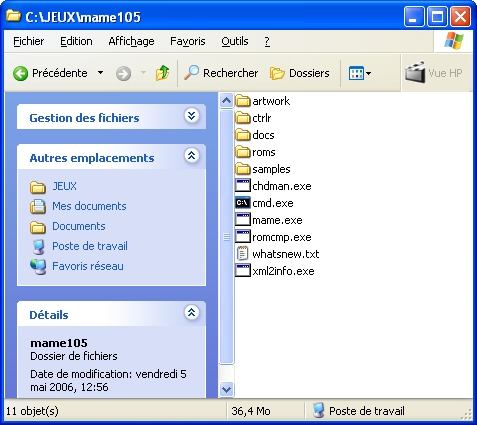Toggle the Dossiers folders pane button

[x=300, y=73]
